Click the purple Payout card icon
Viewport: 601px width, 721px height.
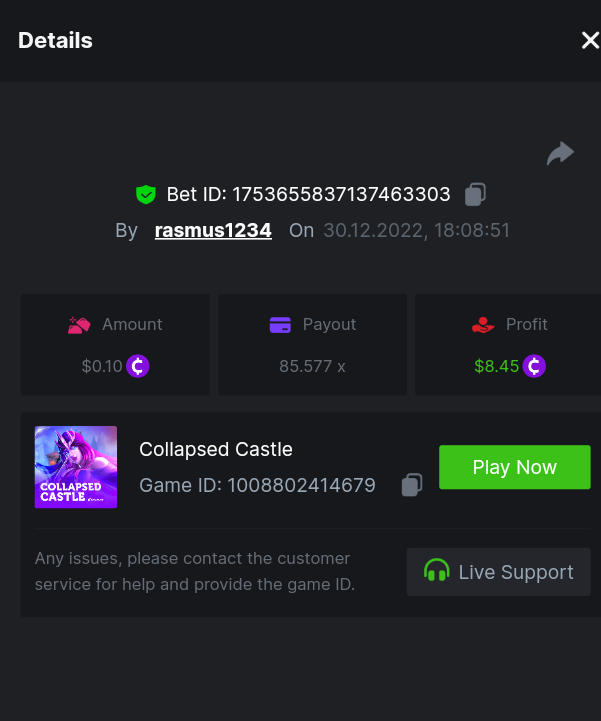tap(280, 325)
